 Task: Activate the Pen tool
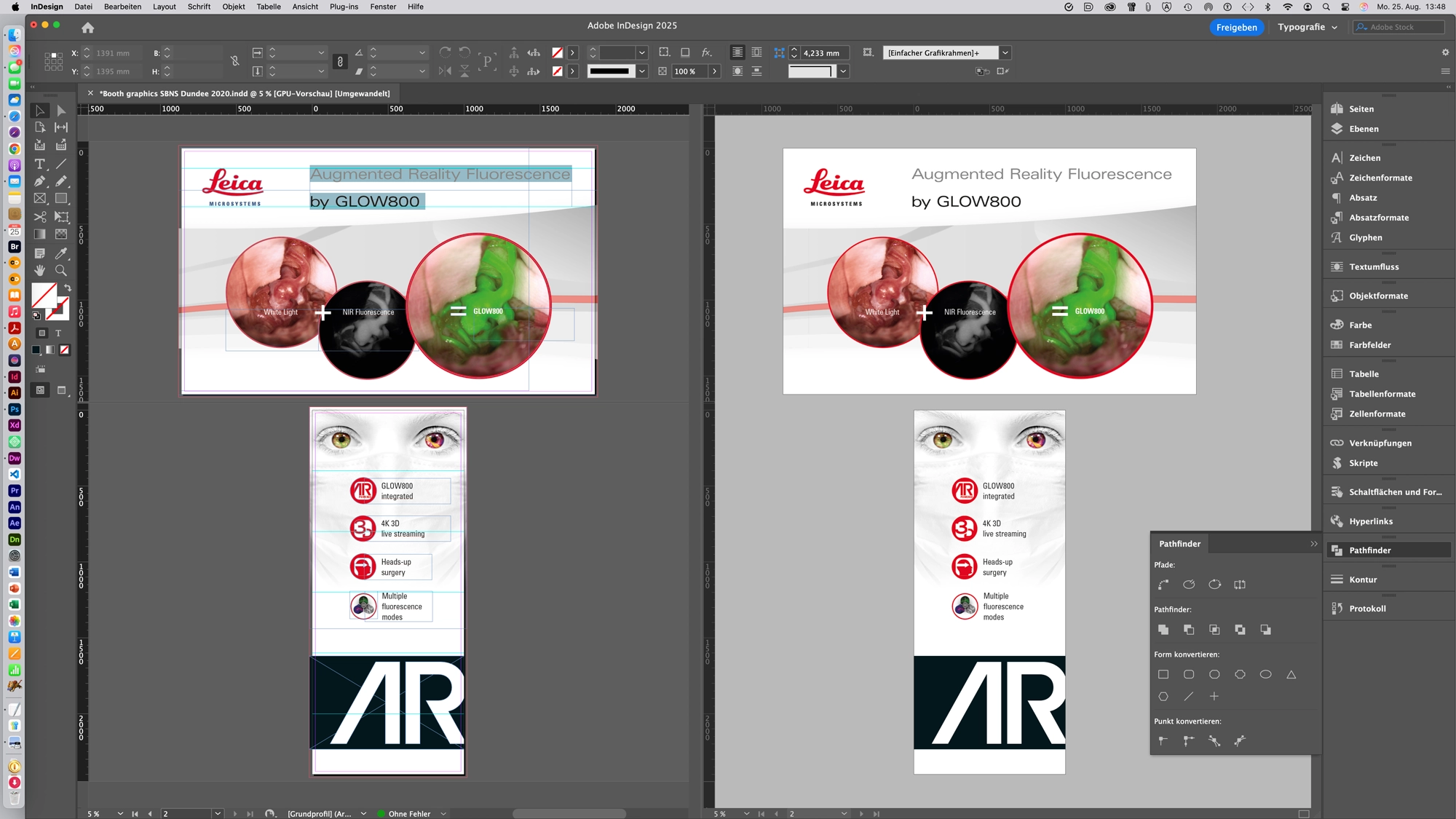[x=40, y=181]
